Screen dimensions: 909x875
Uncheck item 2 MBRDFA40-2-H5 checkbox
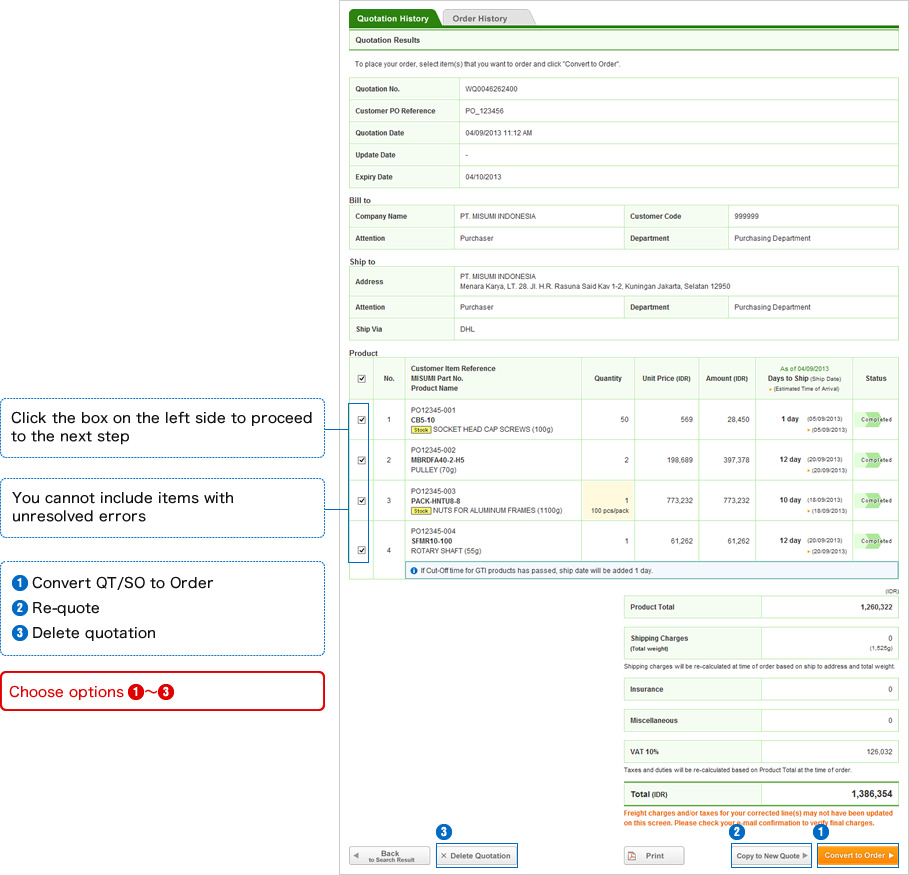click(362, 460)
